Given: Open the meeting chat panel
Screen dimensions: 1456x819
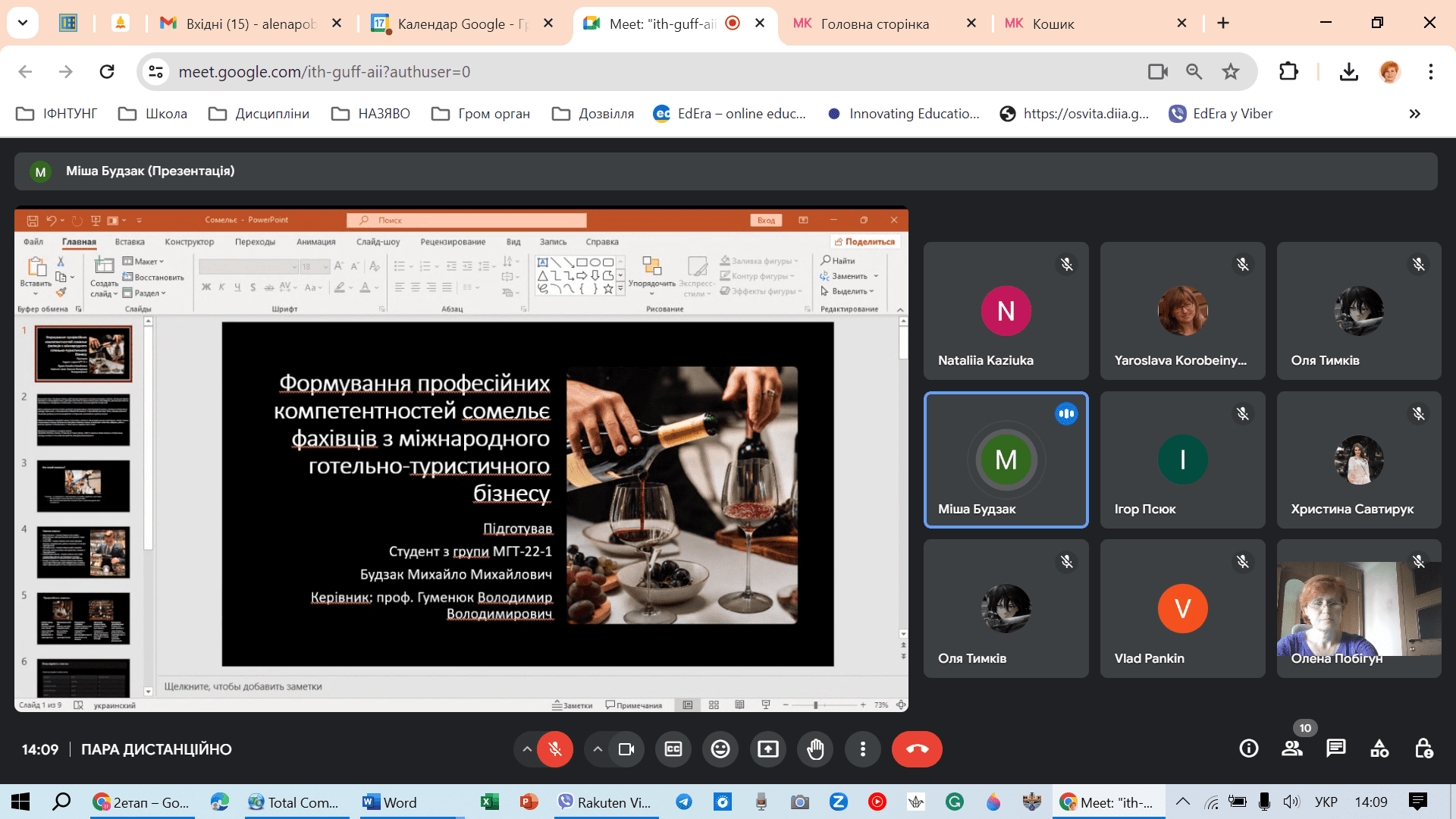Looking at the screenshot, I should (x=1335, y=749).
